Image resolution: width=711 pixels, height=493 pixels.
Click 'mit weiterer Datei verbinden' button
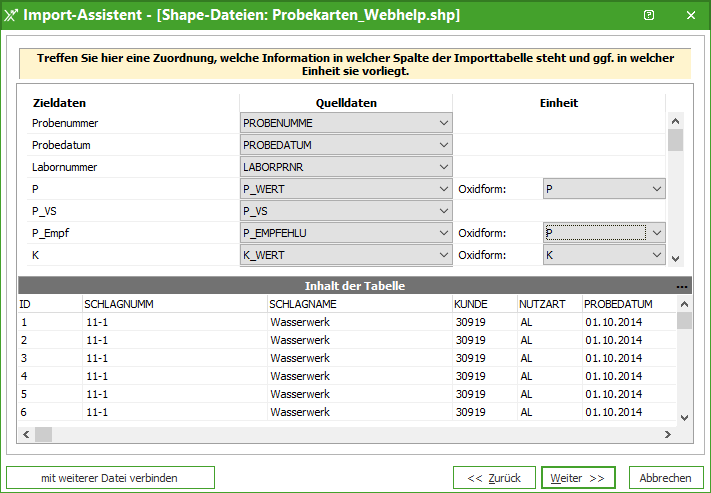(110, 478)
